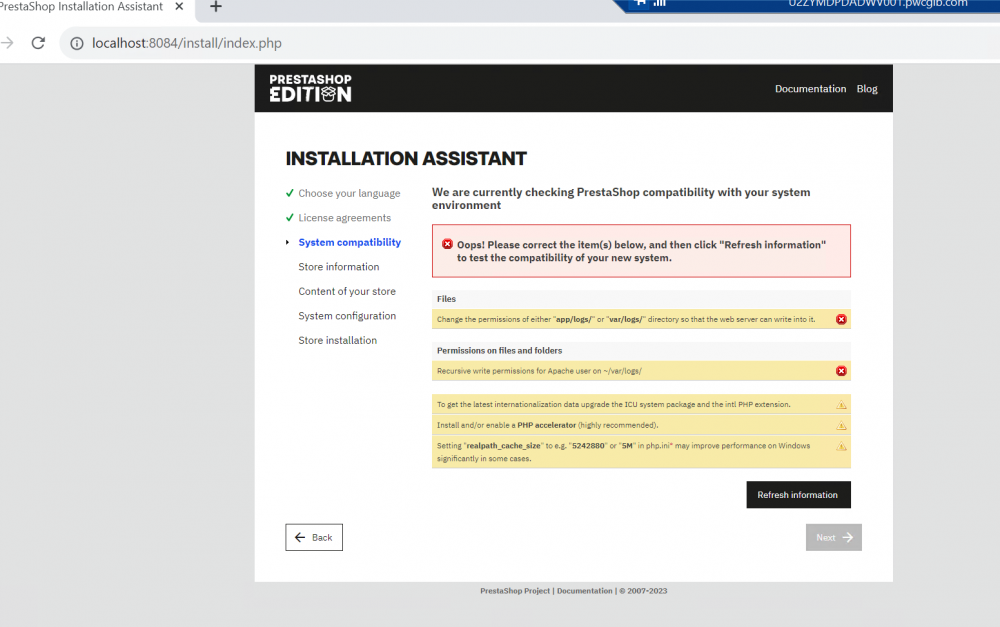Screen dimensions: 1000x627
Task: Select the Store information step
Action: 338,266
